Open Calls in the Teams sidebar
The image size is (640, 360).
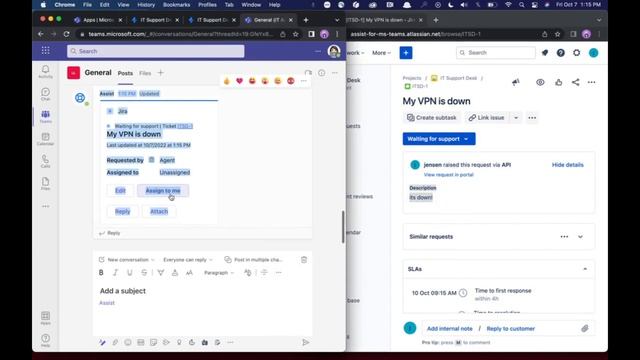pyautogui.click(x=45, y=161)
